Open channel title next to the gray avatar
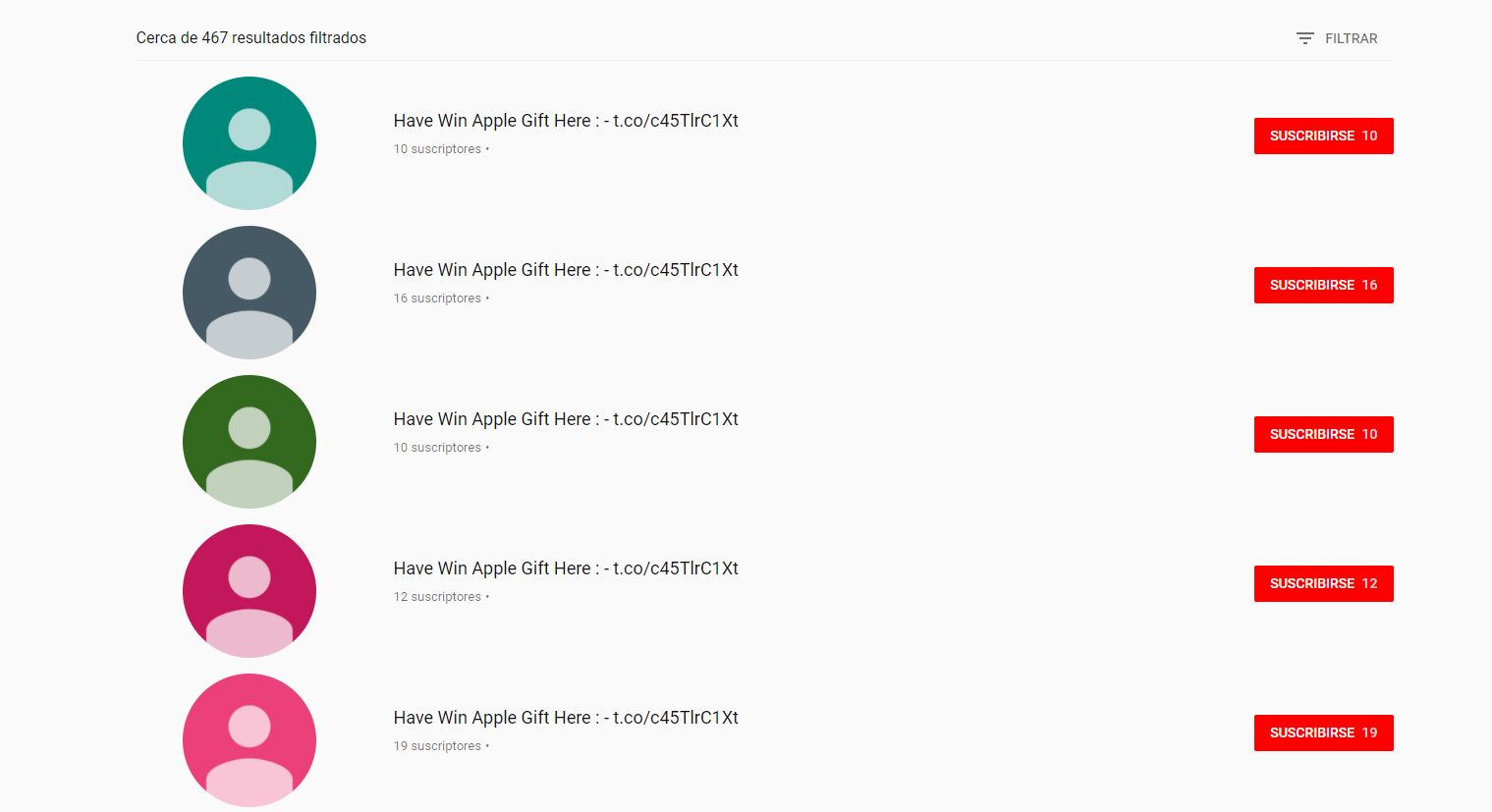This screenshot has width=1492, height=812. 566,270
